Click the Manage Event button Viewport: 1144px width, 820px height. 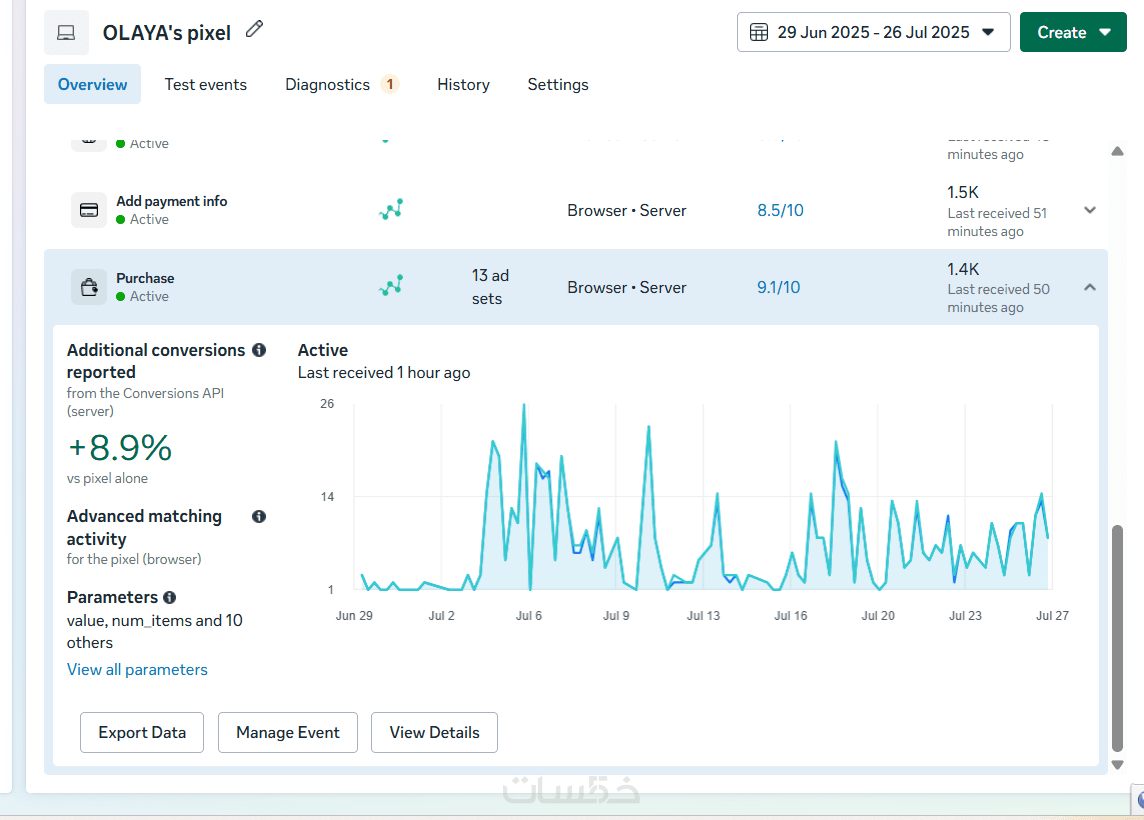point(287,732)
